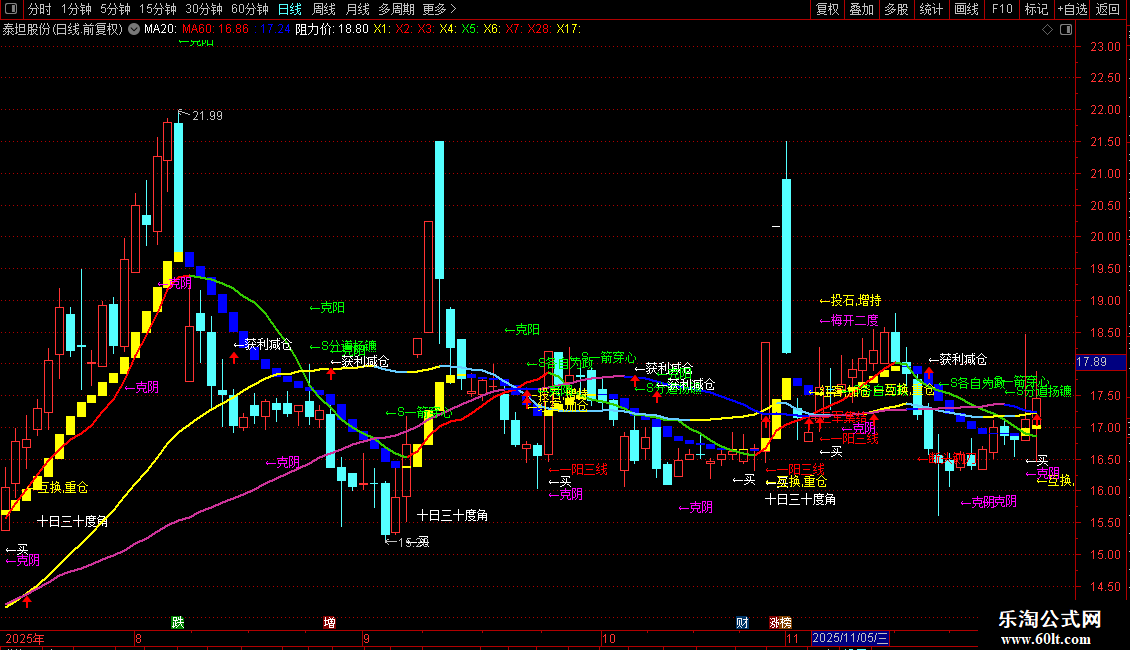This screenshot has height=650, width=1130.
Task: Click the 23.00 price axis label
Action: pos(1105,47)
